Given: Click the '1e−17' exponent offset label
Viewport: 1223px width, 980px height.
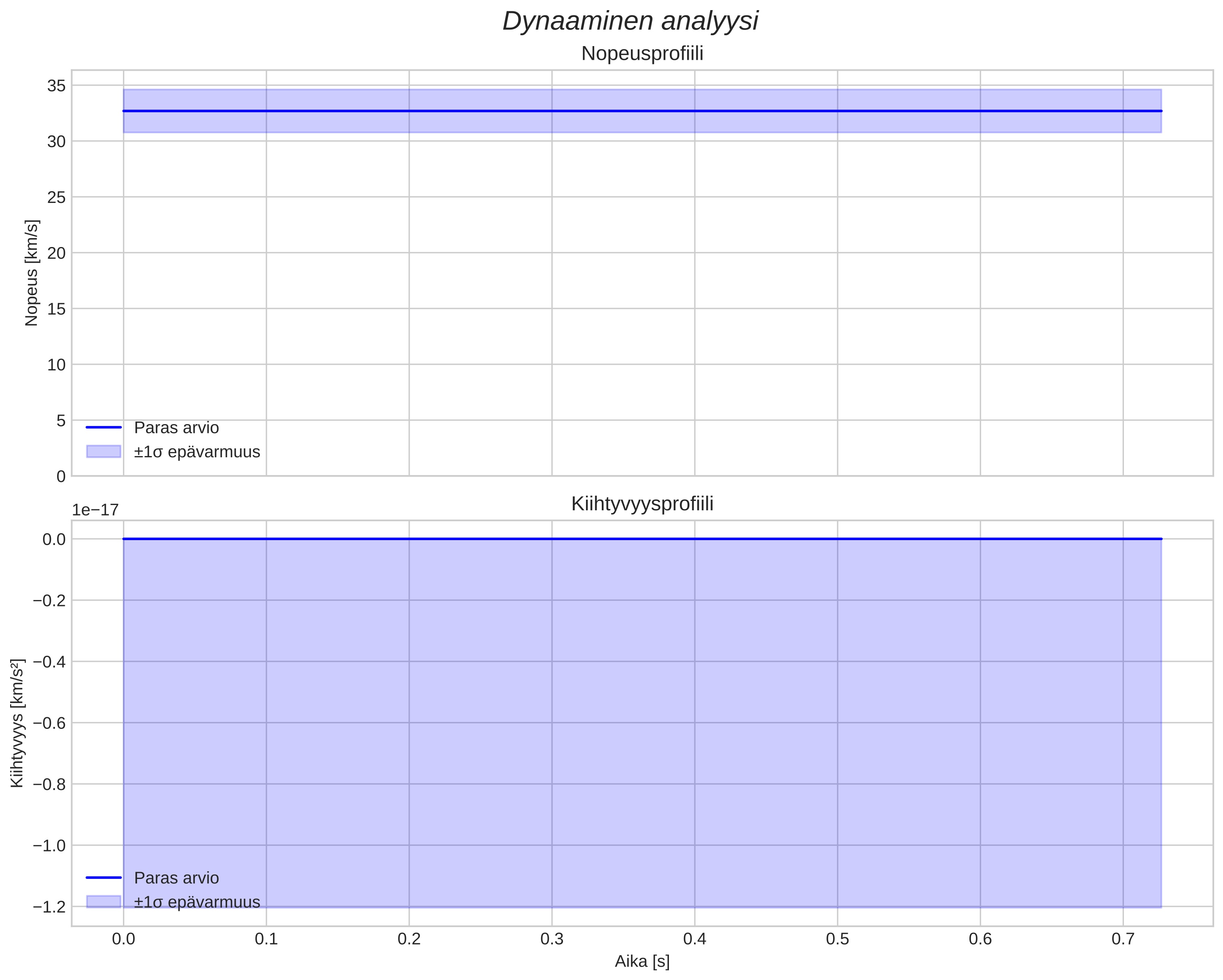Looking at the screenshot, I should point(95,510).
